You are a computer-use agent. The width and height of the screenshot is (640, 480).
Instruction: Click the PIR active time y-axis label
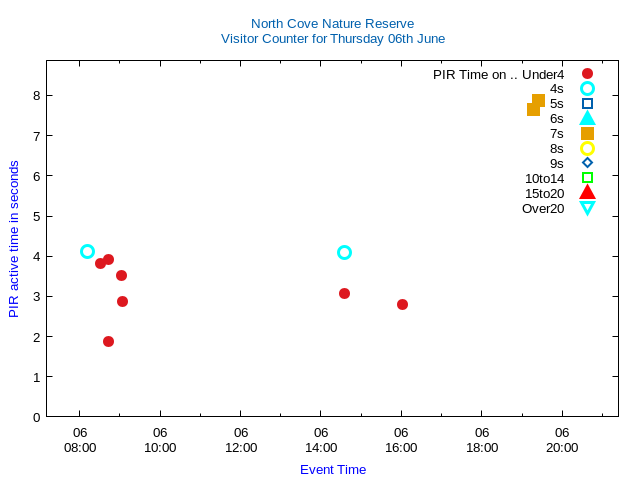(14, 239)
